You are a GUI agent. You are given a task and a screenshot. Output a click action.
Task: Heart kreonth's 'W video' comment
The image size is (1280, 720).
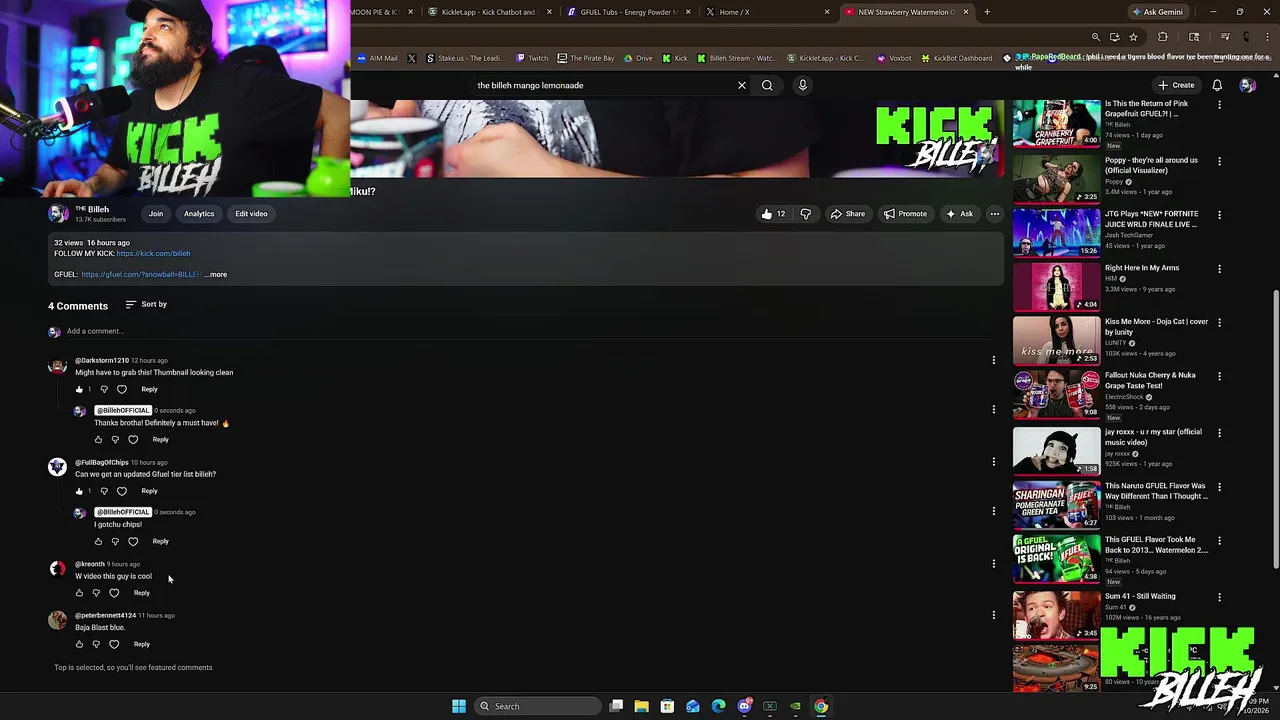tap(114, 593)
